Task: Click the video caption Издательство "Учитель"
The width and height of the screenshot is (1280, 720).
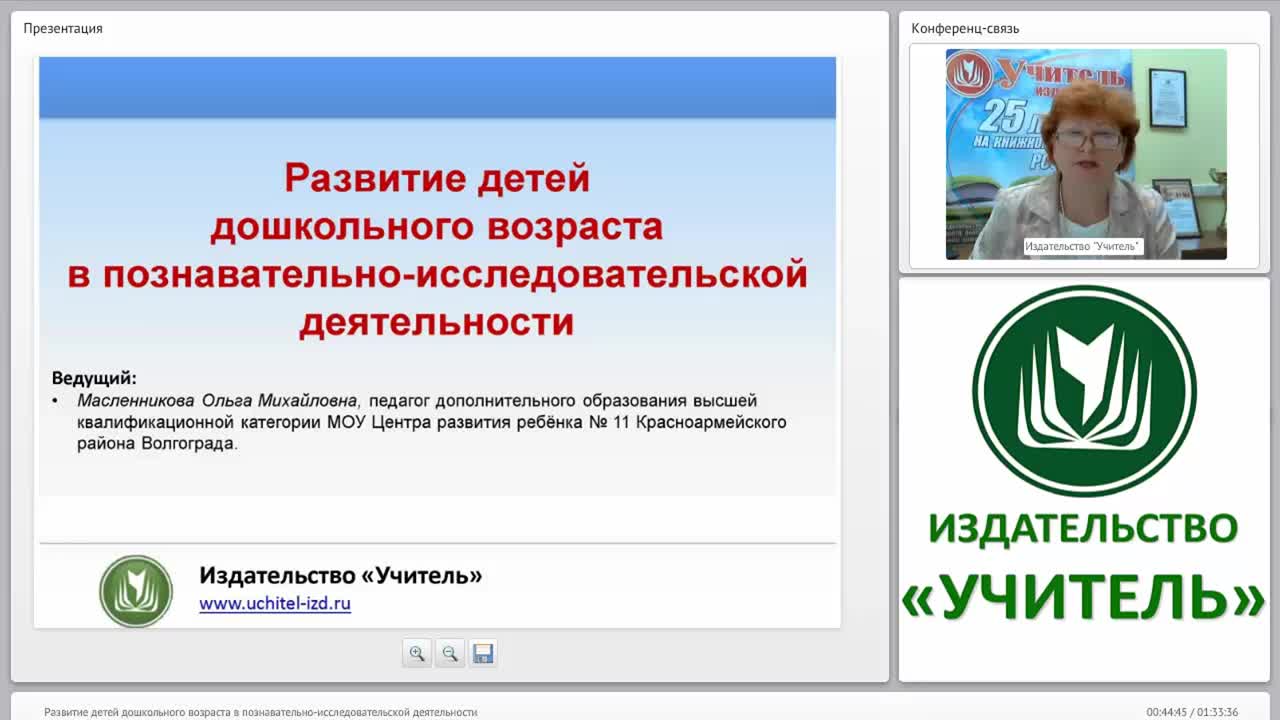Action: coord(1083,246)
